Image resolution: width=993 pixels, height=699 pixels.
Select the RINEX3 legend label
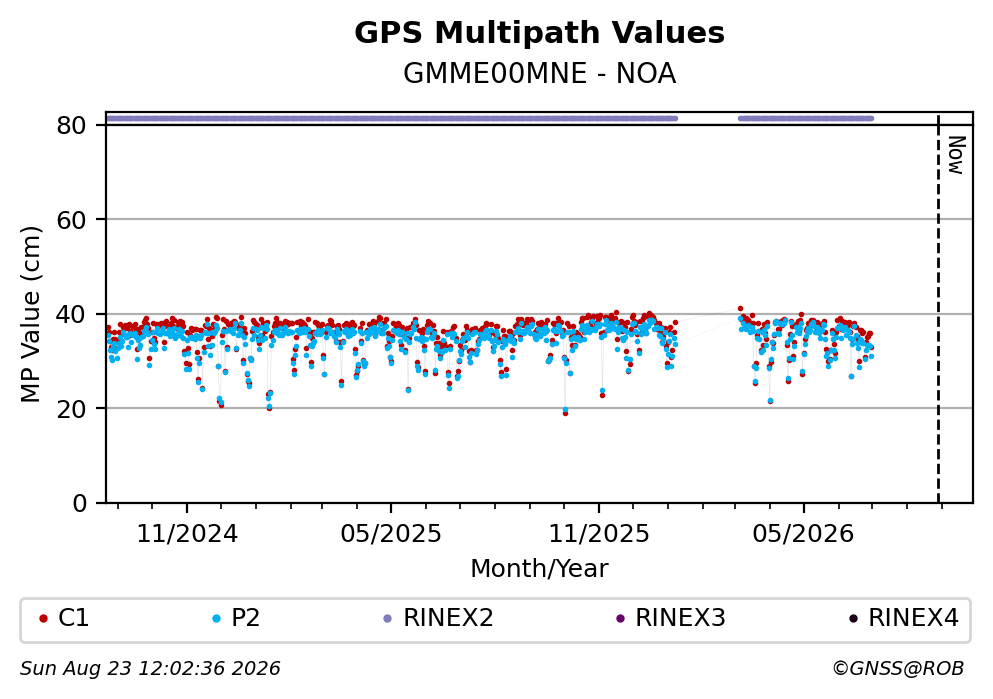(680, 618)
